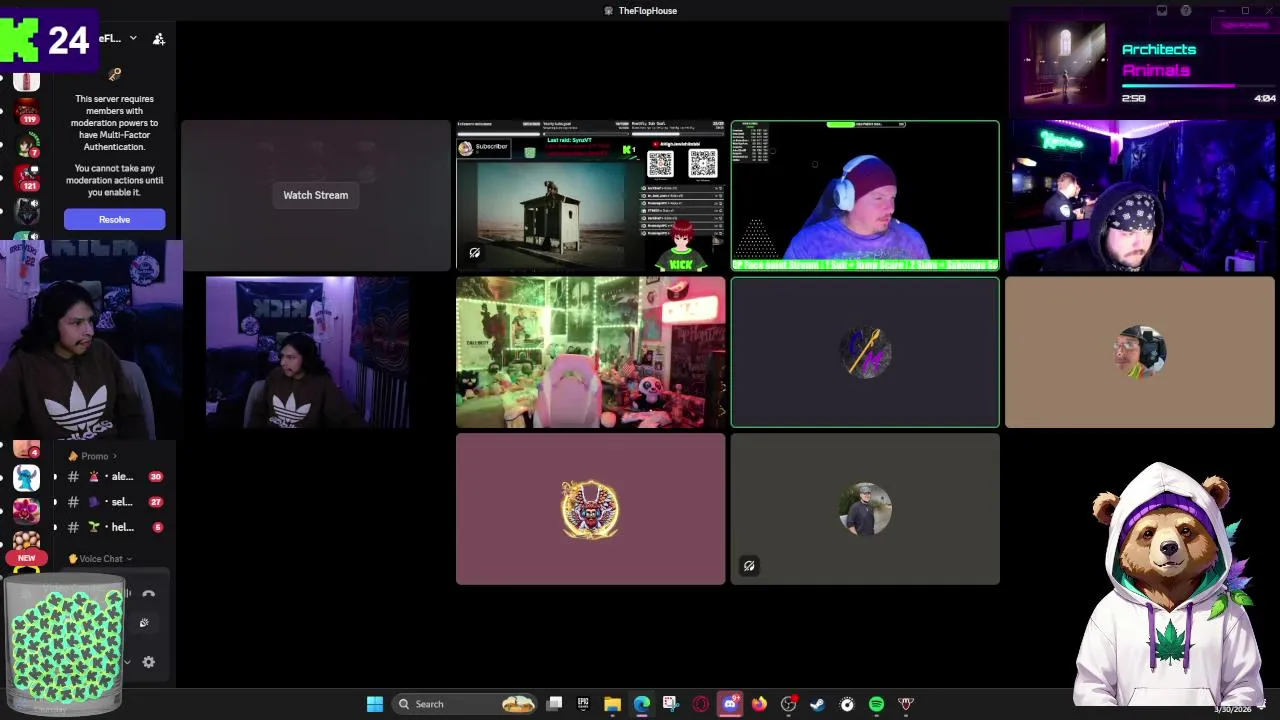Image resolution: width=1280 pixels, height=720 pixels.
Task: Click the TheFlopHouse window title
Action: click(x=647, y=11)
